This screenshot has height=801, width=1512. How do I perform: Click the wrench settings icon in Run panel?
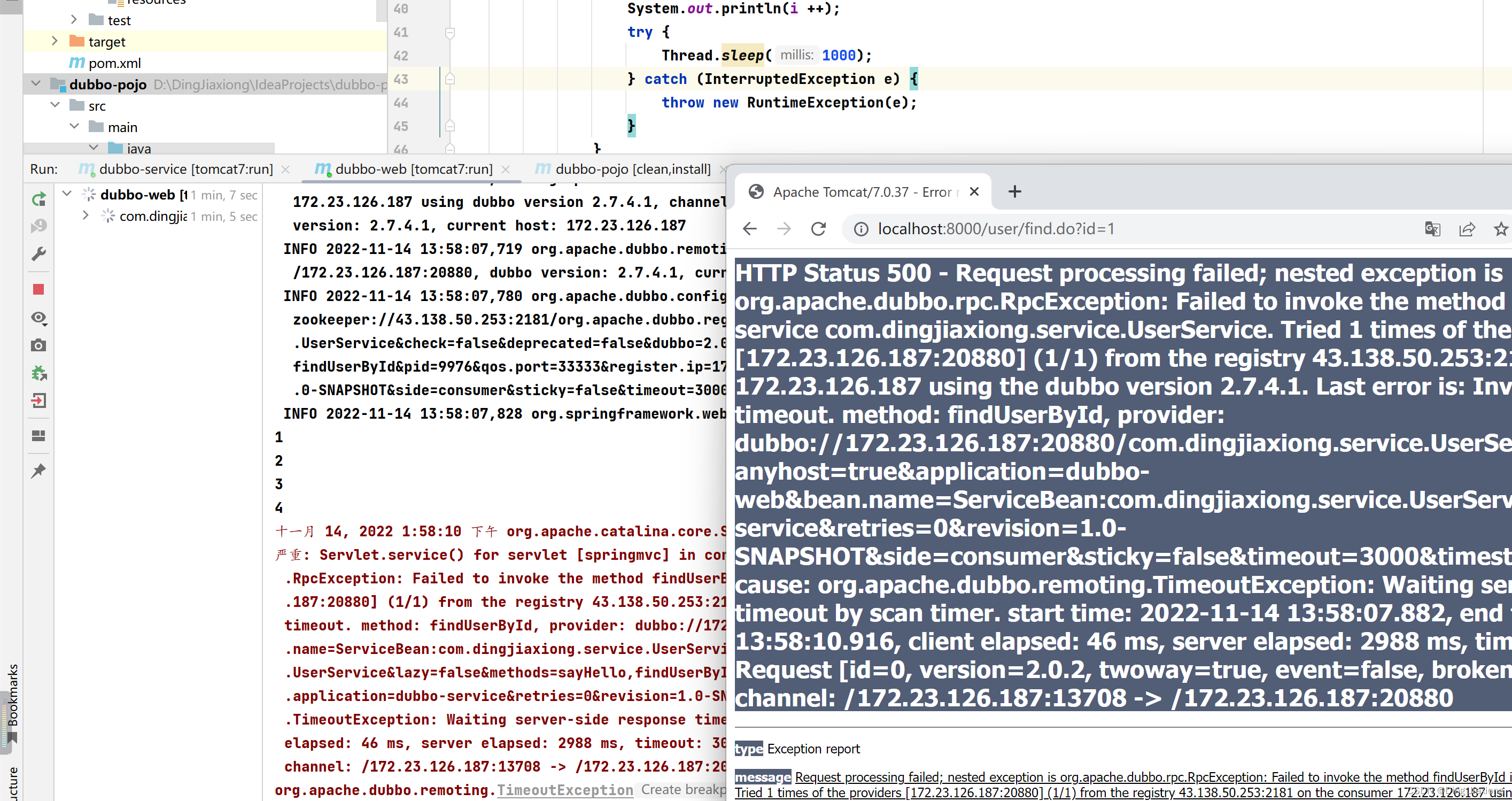38,253
